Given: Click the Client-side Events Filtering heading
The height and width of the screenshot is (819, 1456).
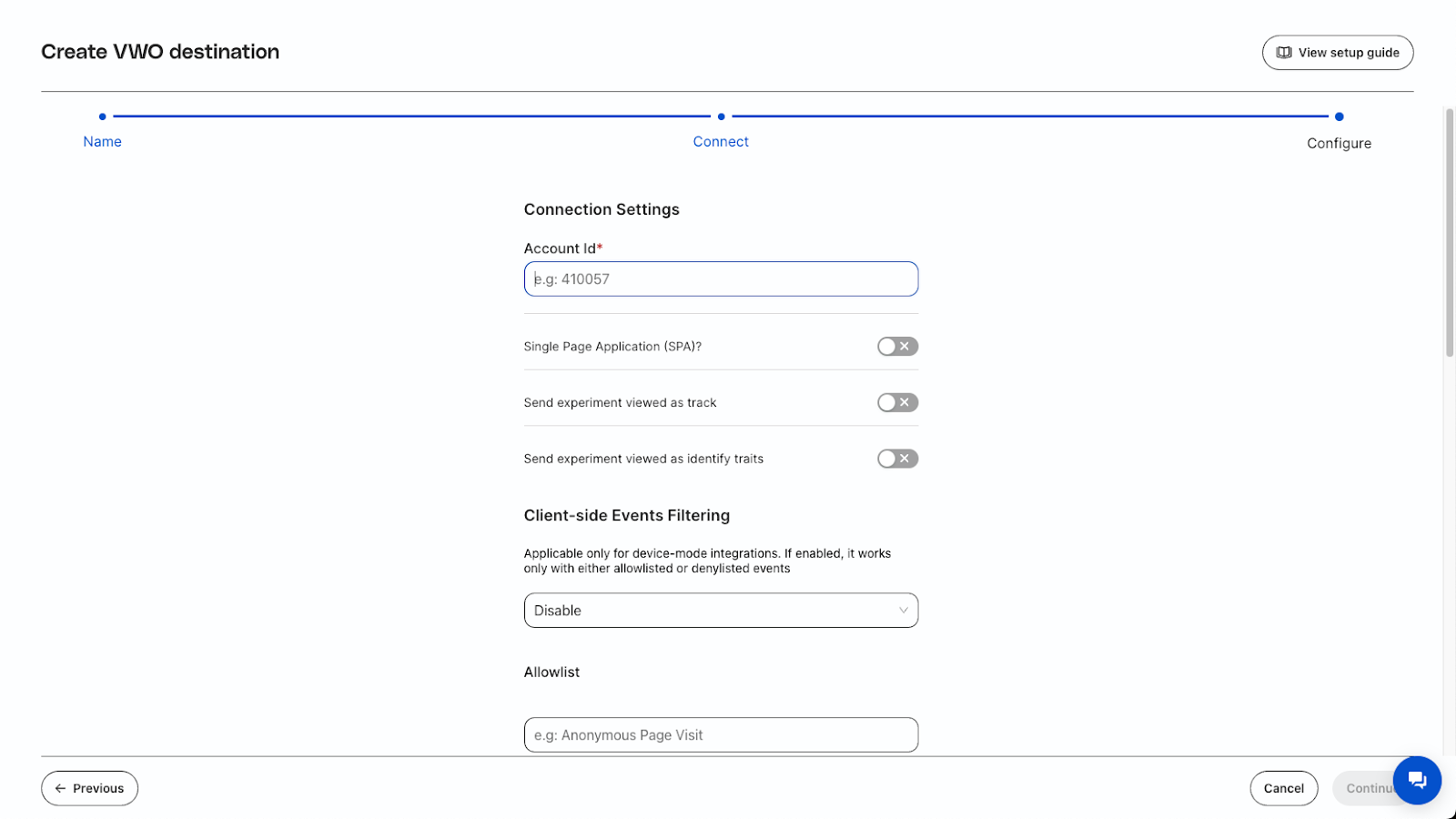Looking at the screenshot, I should (627, 515).
